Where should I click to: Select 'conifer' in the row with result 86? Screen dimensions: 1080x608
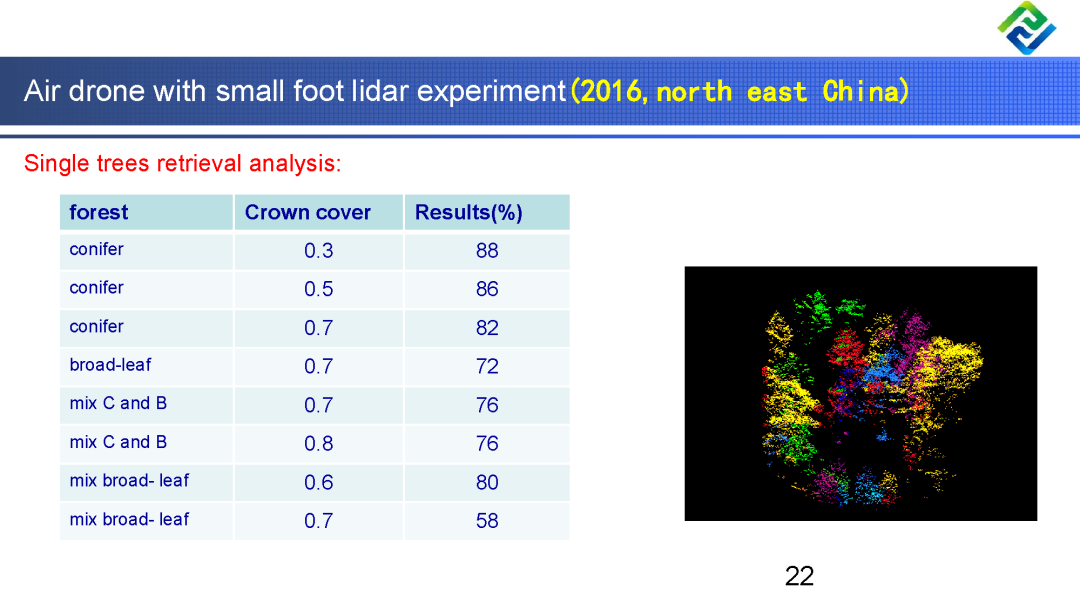(x=96, y=288)
